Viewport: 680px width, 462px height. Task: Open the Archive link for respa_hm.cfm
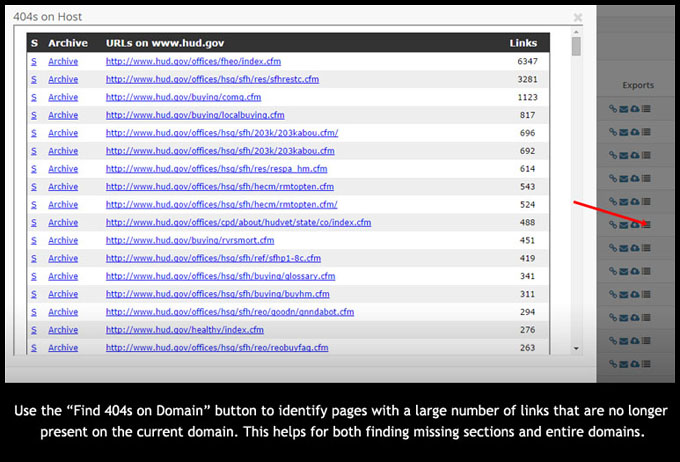pyautogui.click(x=63, y=169)
